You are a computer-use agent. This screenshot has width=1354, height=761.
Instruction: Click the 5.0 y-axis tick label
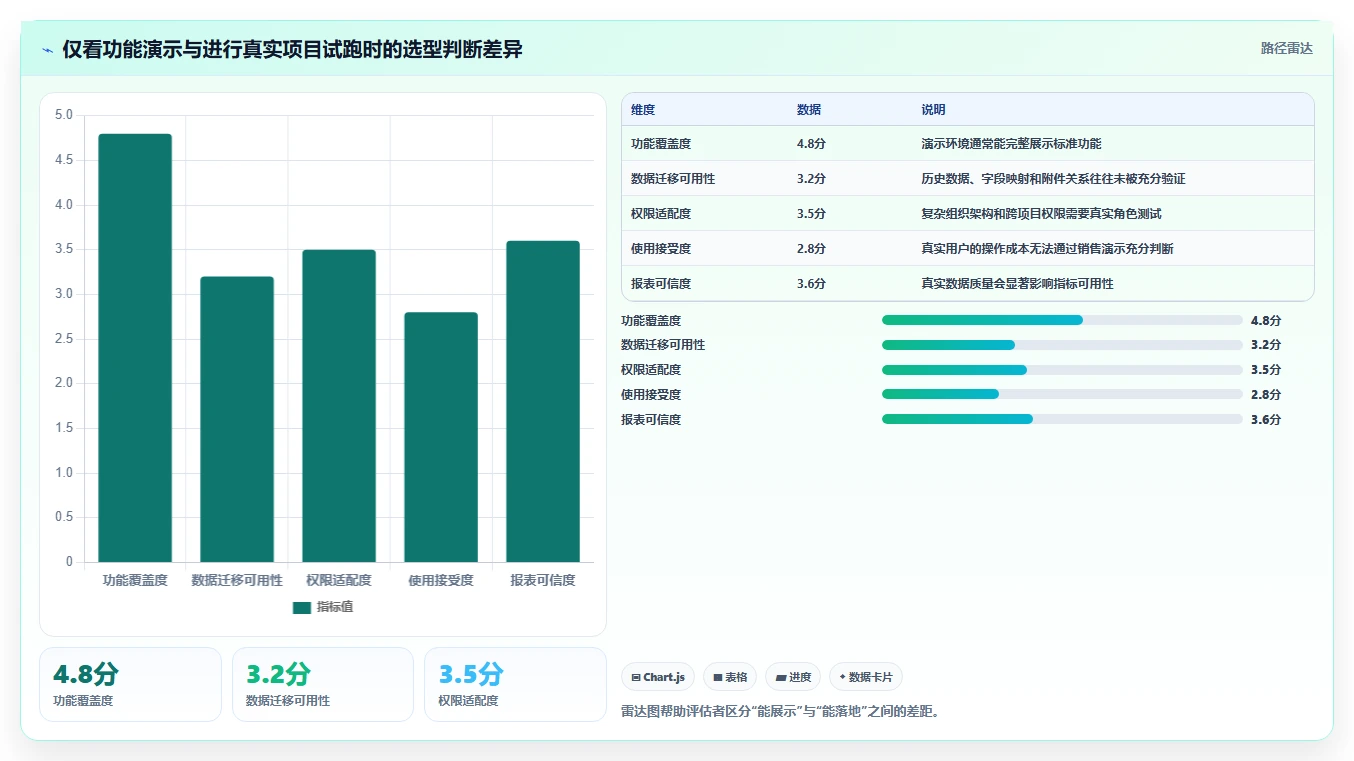point(64,115)
